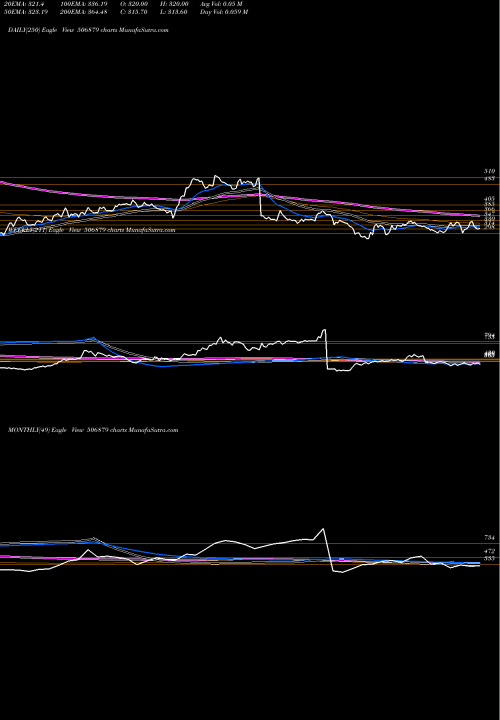This screenshot has width=500, height=720.
Task: Click the 784 price label on monthly chart
Action: 489,537
